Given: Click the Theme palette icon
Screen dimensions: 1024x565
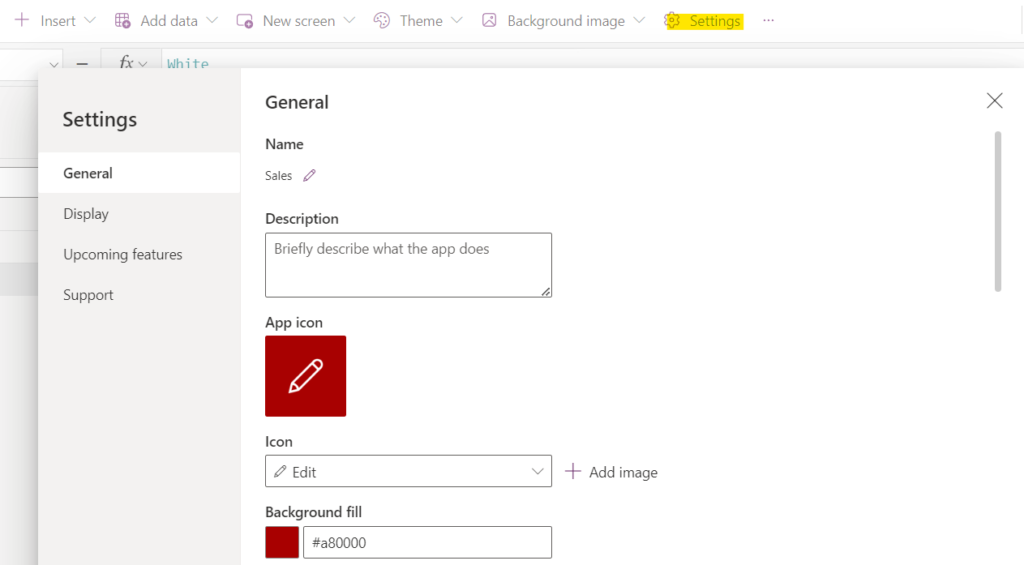Looking at the screenshot, I should [382, 20].
